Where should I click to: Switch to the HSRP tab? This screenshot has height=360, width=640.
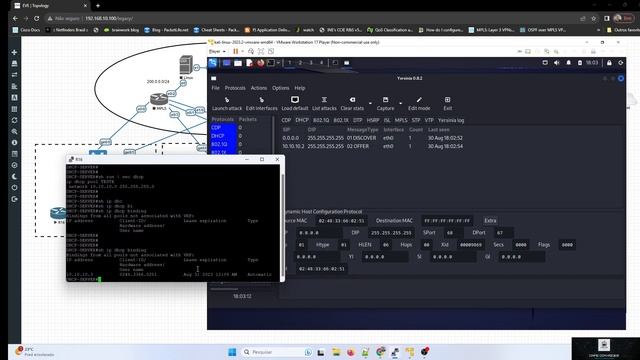373,120
